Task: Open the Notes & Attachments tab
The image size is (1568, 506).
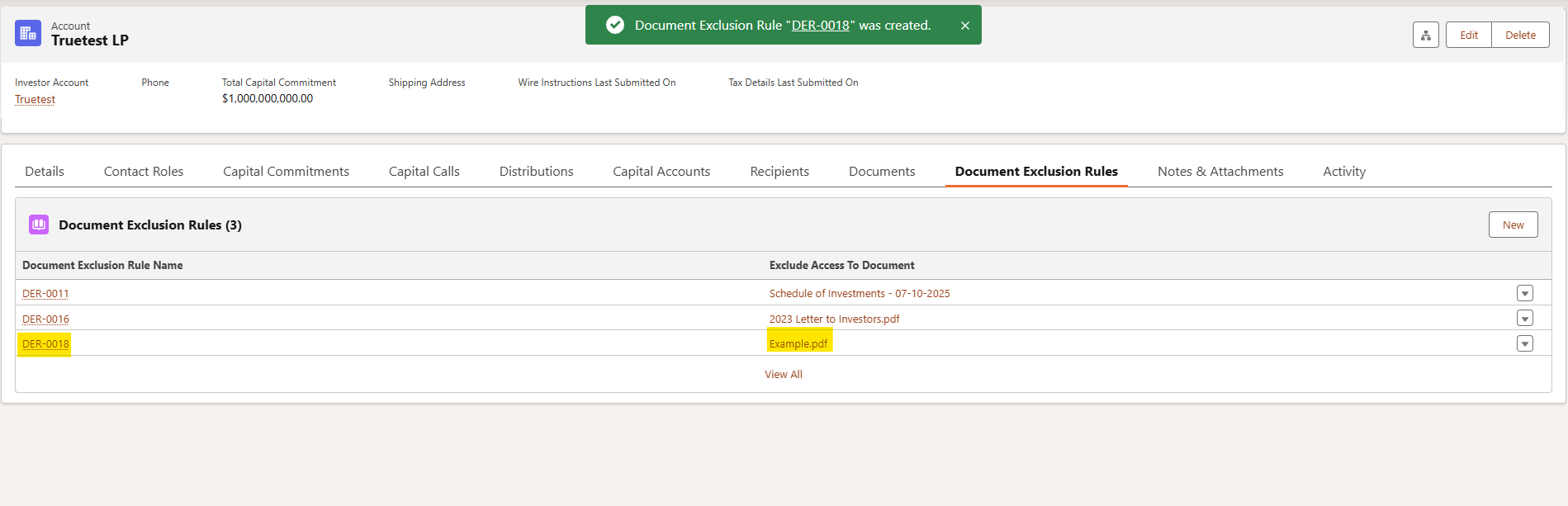Action: [x=1220, y=171]
